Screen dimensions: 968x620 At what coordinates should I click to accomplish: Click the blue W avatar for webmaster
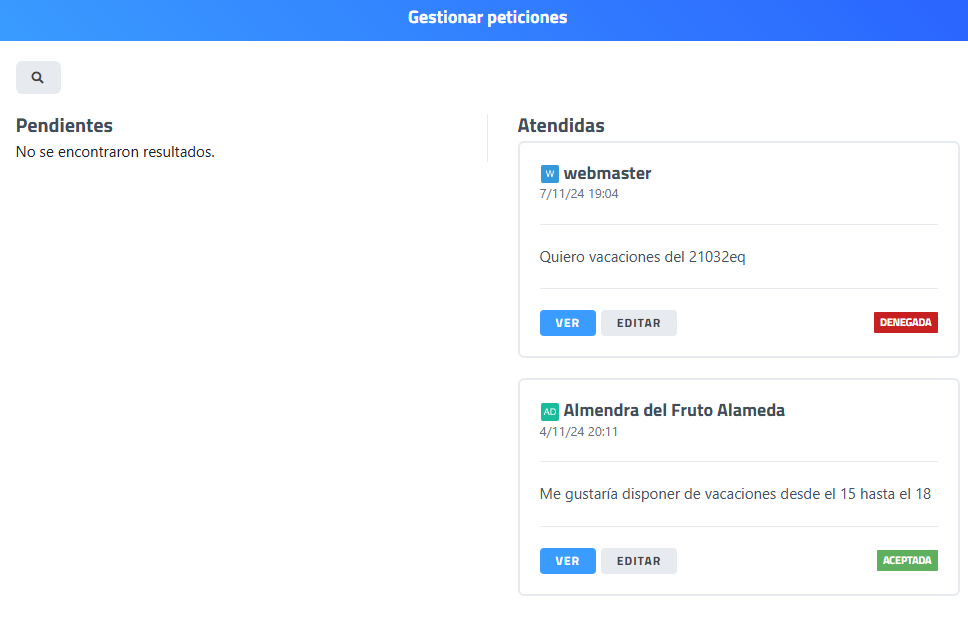coord(549,174)
